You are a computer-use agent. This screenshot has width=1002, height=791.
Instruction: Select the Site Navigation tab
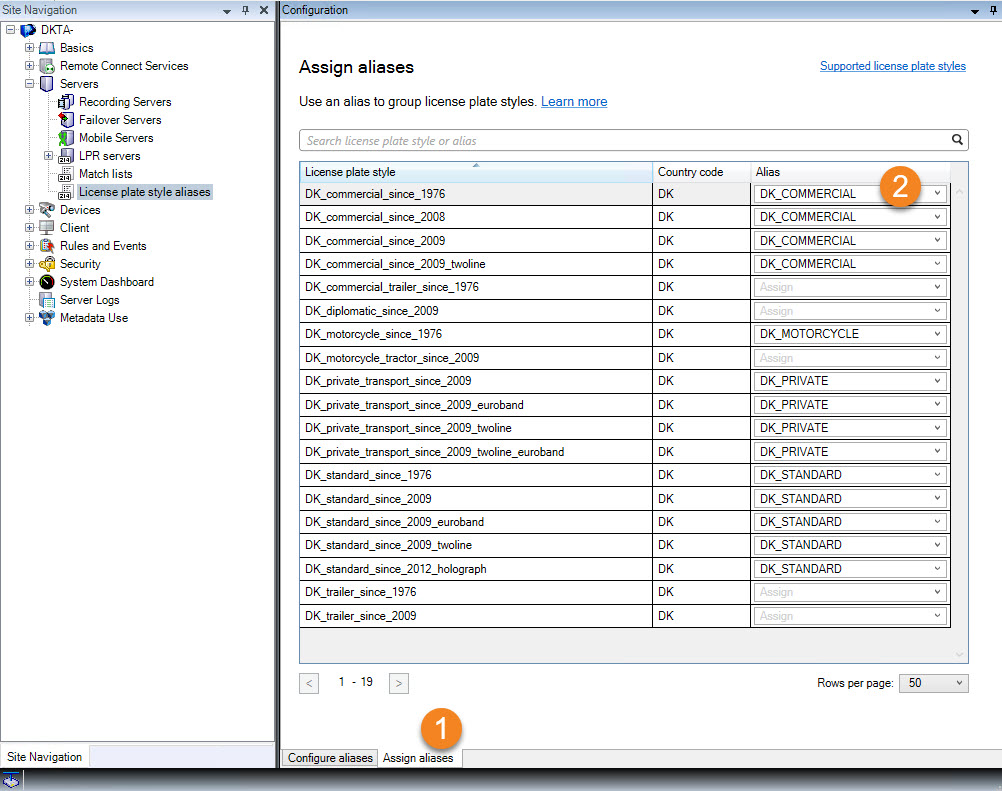(x=44, y=757)
